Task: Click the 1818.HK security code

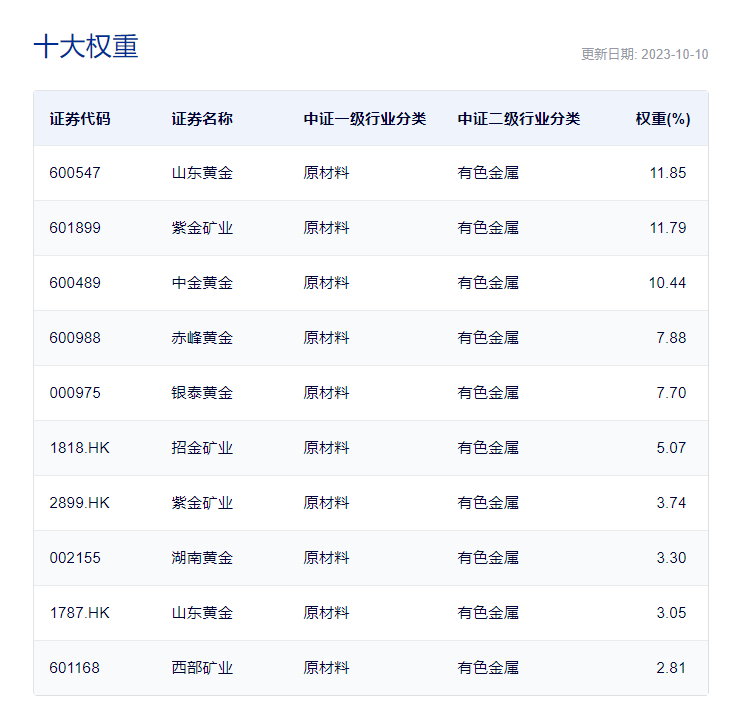Action: pyautogui.click(x=80, y=448)
